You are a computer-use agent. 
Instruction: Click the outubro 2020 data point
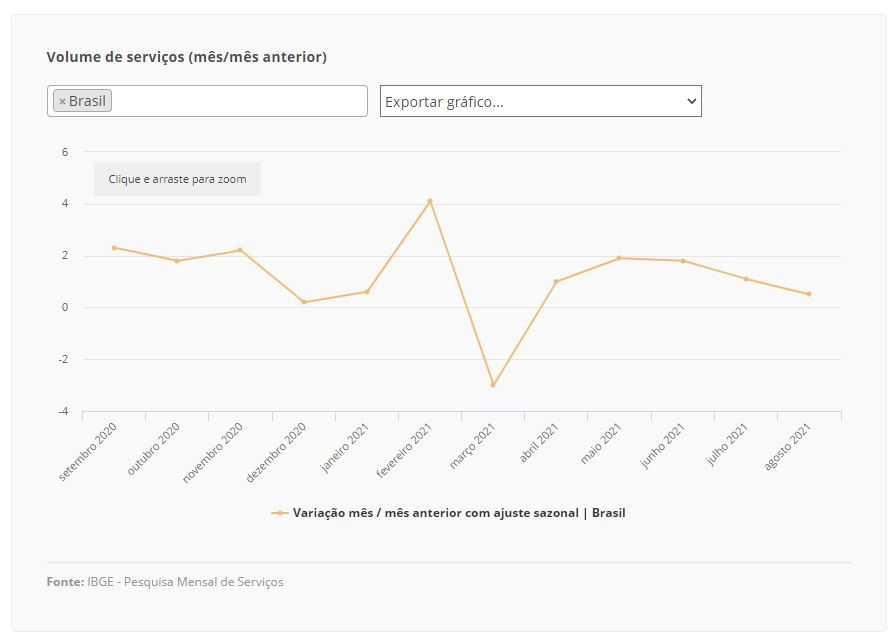coord(177,261)
